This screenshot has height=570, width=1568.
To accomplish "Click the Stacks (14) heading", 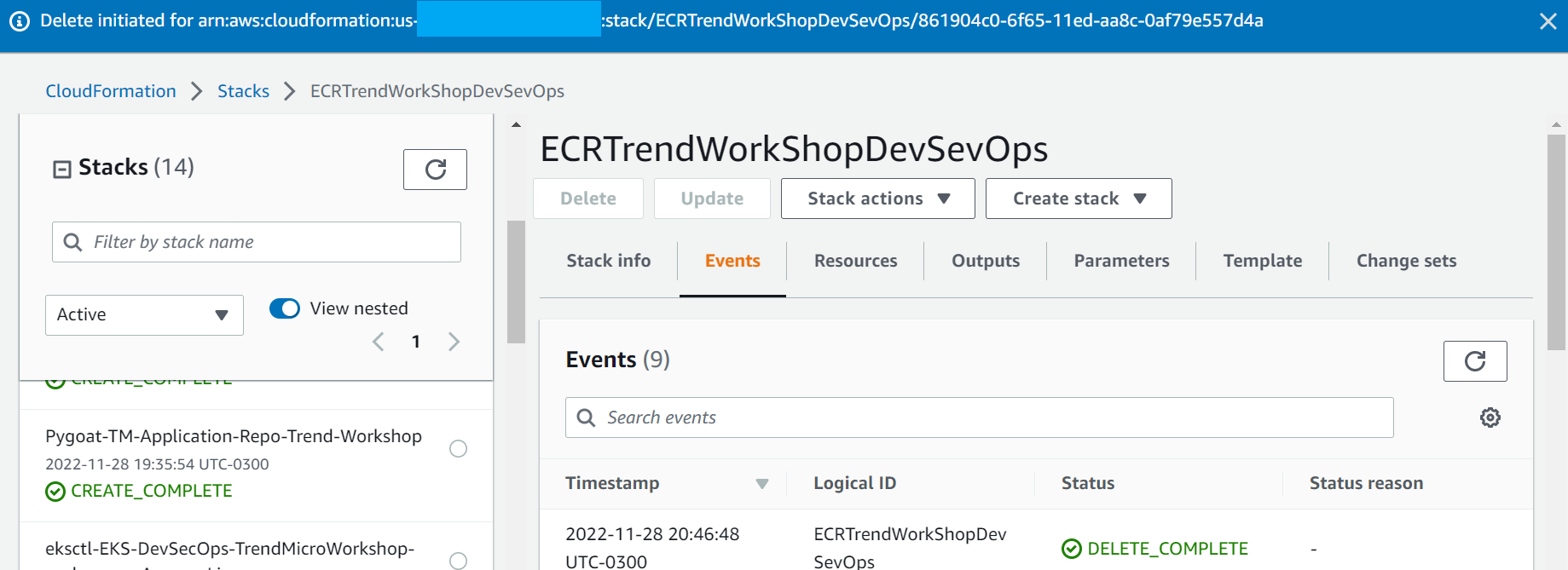I will (x=136, y=167).
